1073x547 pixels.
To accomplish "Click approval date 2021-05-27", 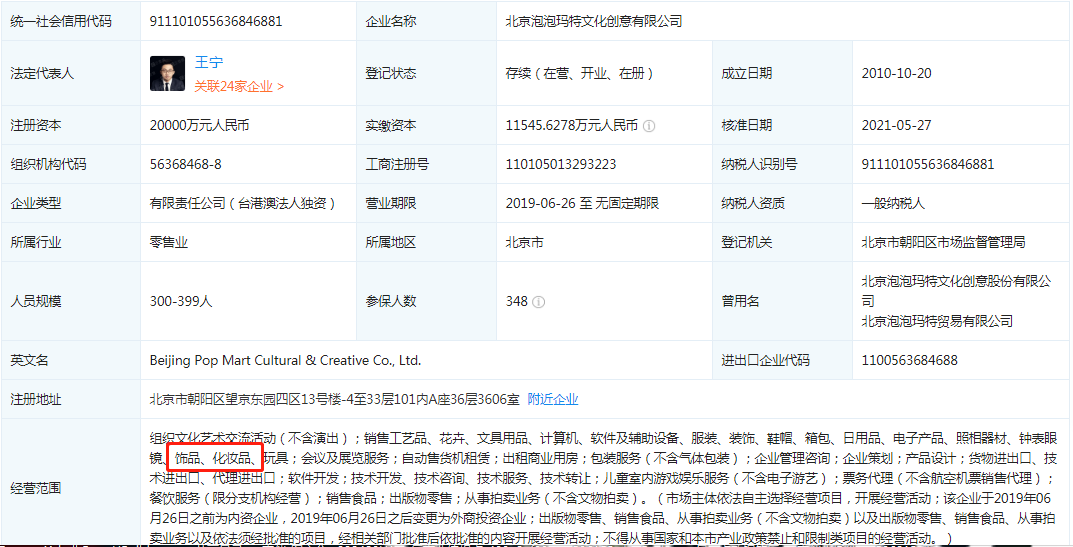I will coord(896,125).
